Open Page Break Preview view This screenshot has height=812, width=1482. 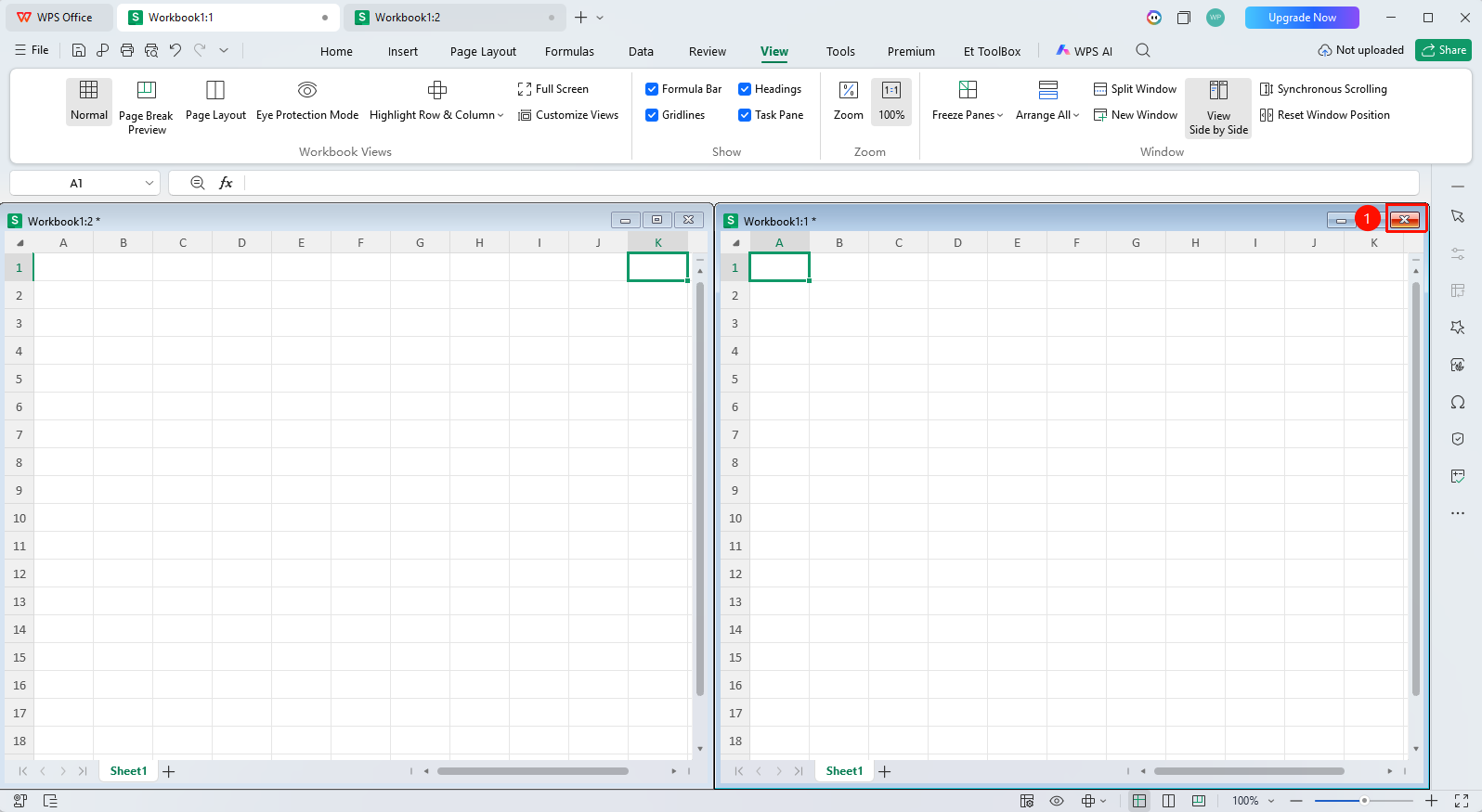pyautogui.click(x=146, y=108)
